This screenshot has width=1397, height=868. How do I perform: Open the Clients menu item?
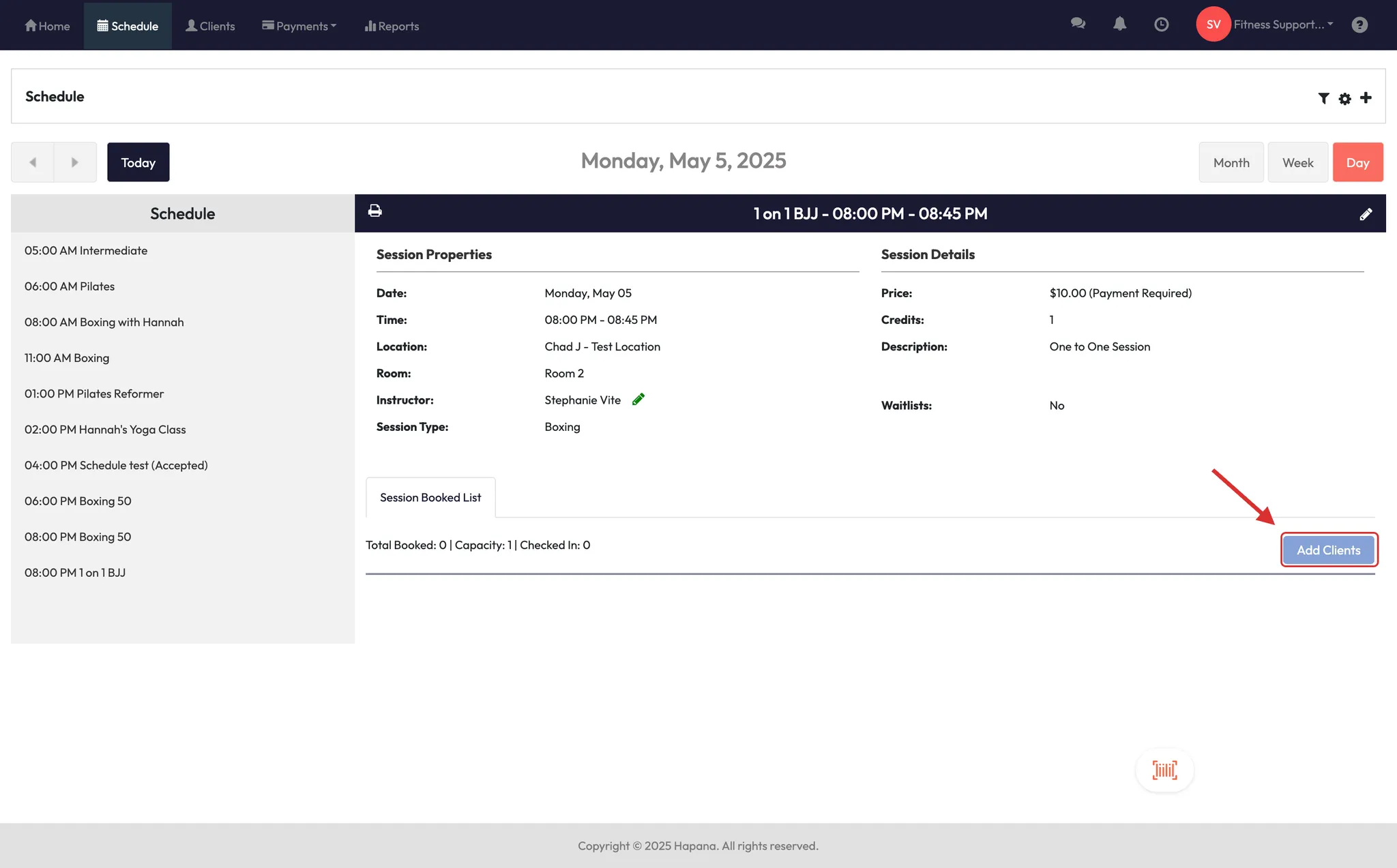pos(210,26)
